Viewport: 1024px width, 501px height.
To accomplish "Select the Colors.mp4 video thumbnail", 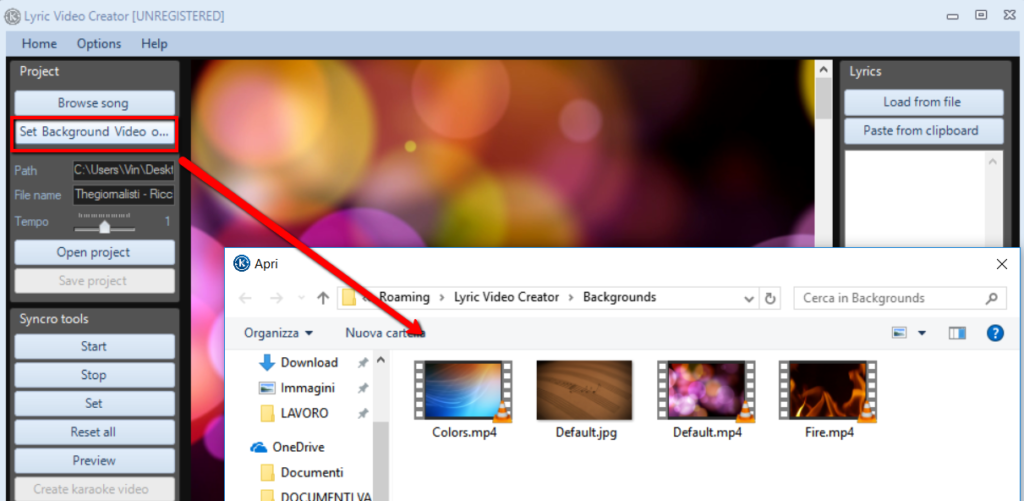I will tap(464, 390).
